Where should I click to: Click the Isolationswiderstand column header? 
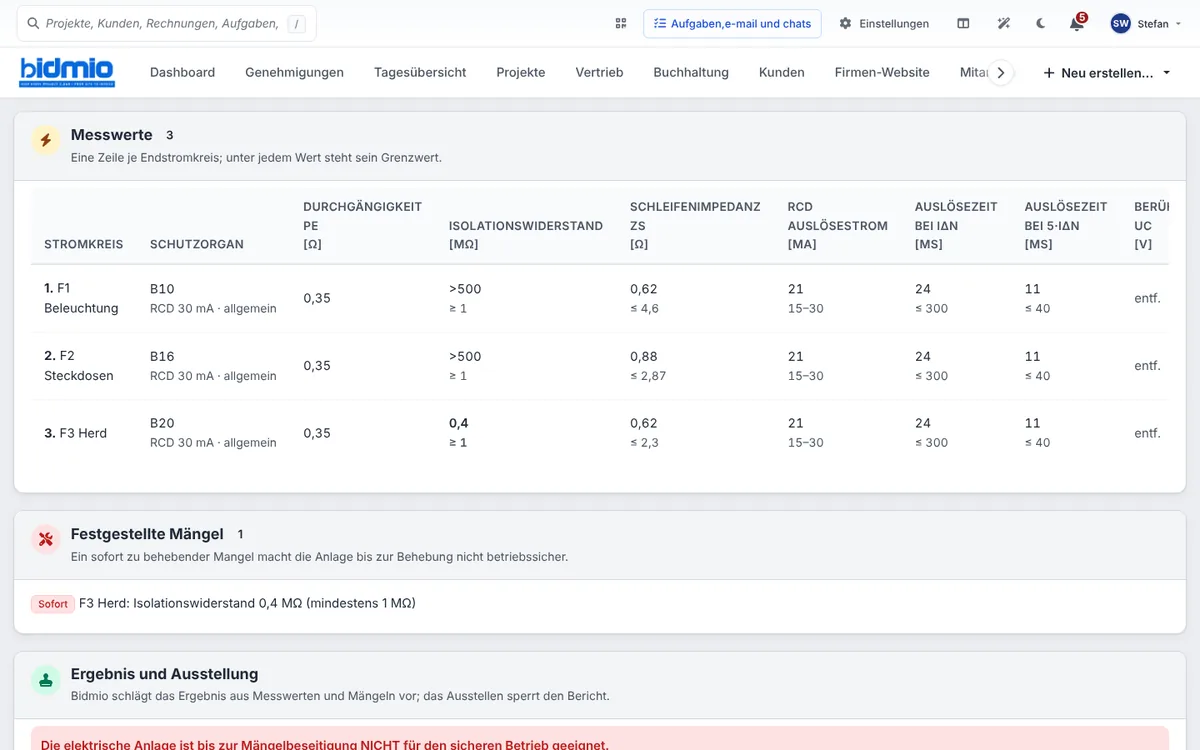526,235
